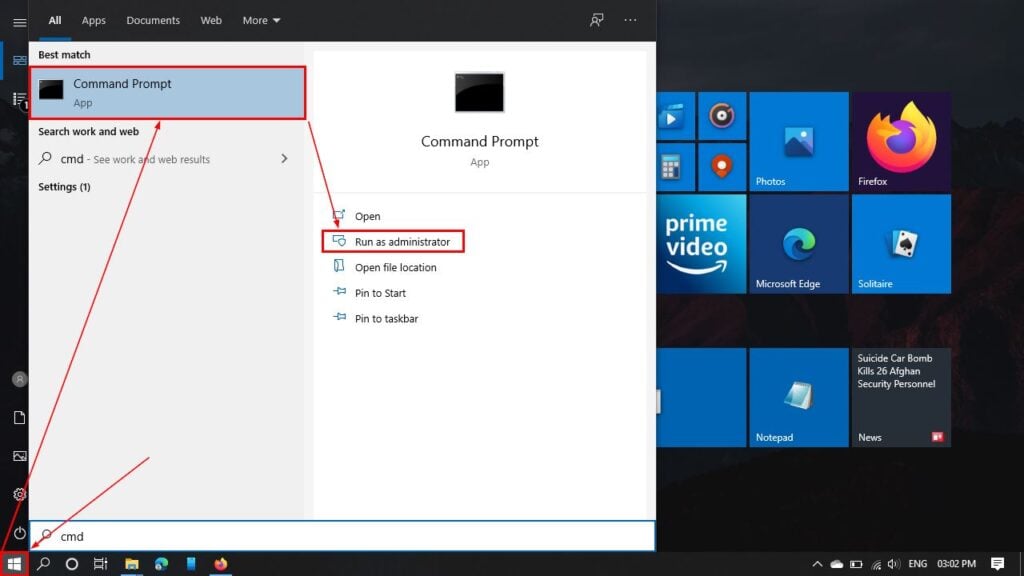
Task: Open Firefox from the taskbar
Action: pyautogui.click(x=221, y=564)
